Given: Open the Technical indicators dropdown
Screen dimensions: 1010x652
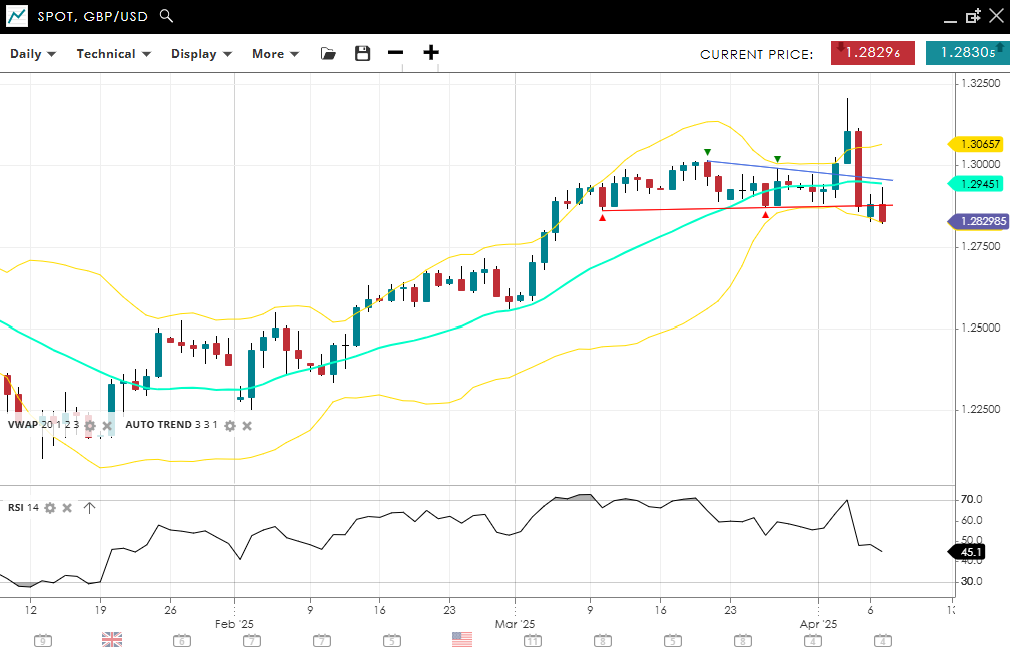Looking at the screenshot, I should pyautogui.click(x=113, y=54).
